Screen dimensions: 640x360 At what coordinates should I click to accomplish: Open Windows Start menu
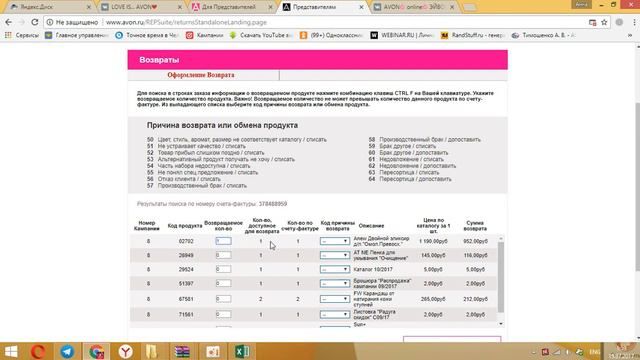click(x=11, y=351)
